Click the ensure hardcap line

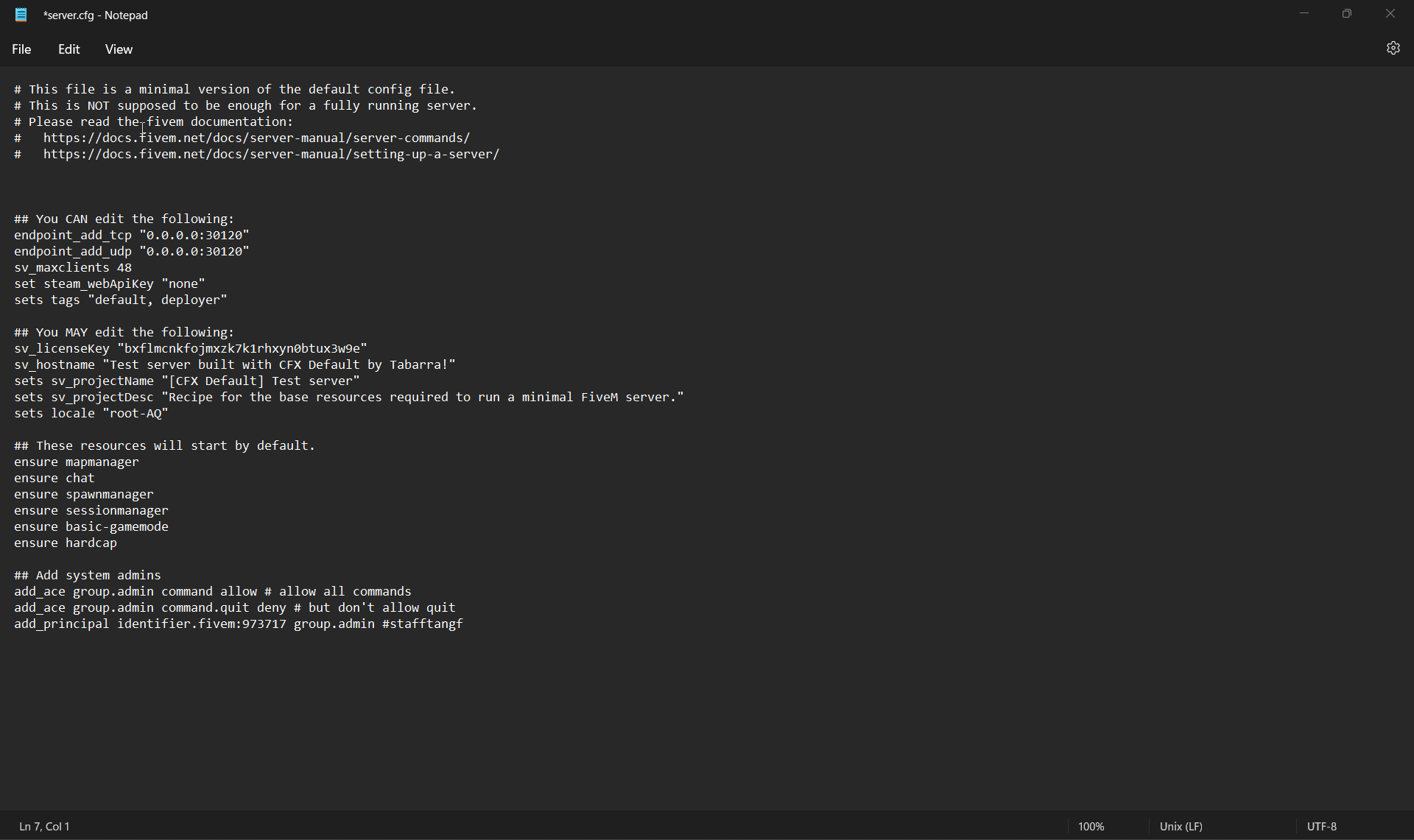pos(65,543)
